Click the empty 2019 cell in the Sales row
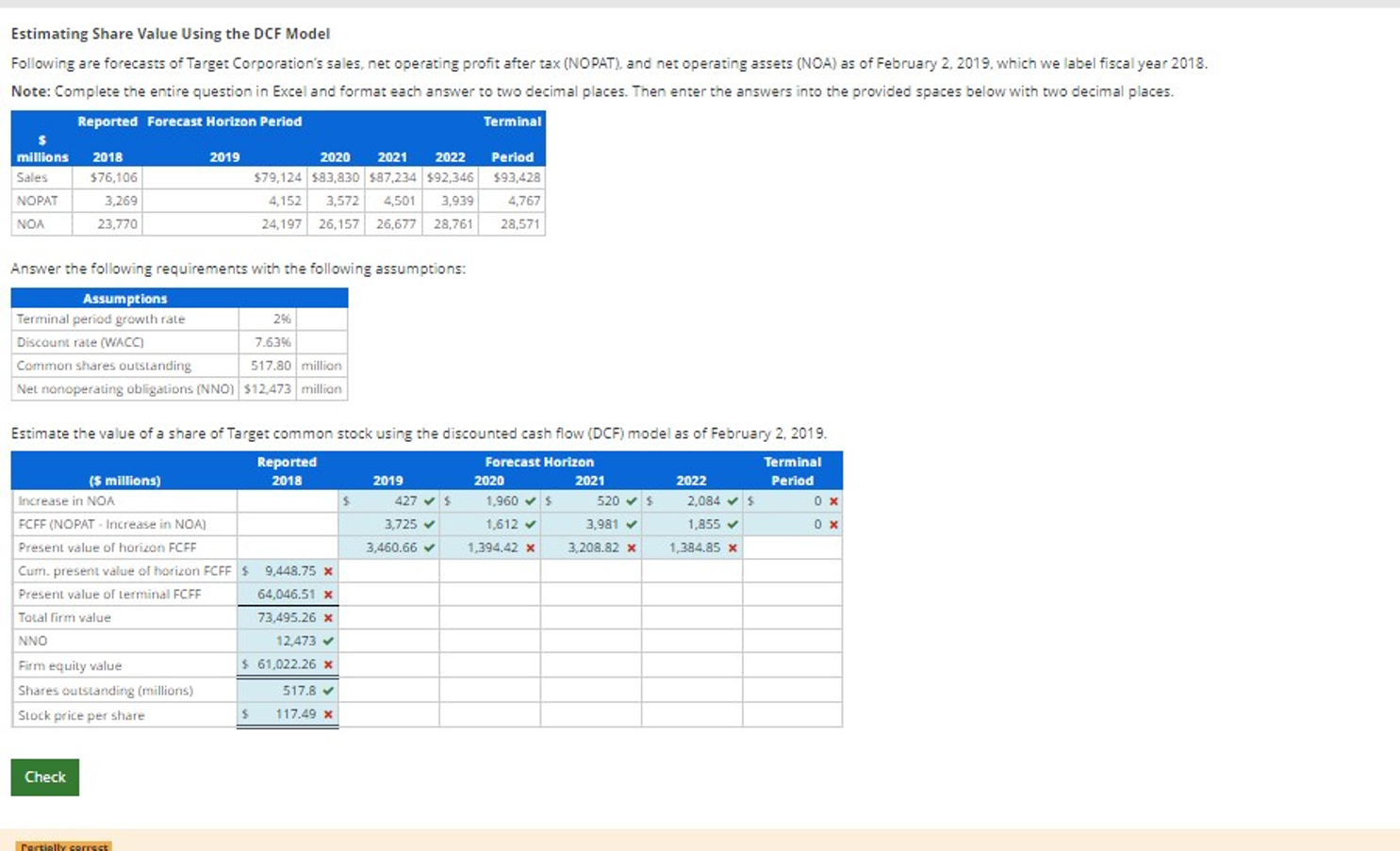This screenshot has height=851, width=1400. (223, 176)
